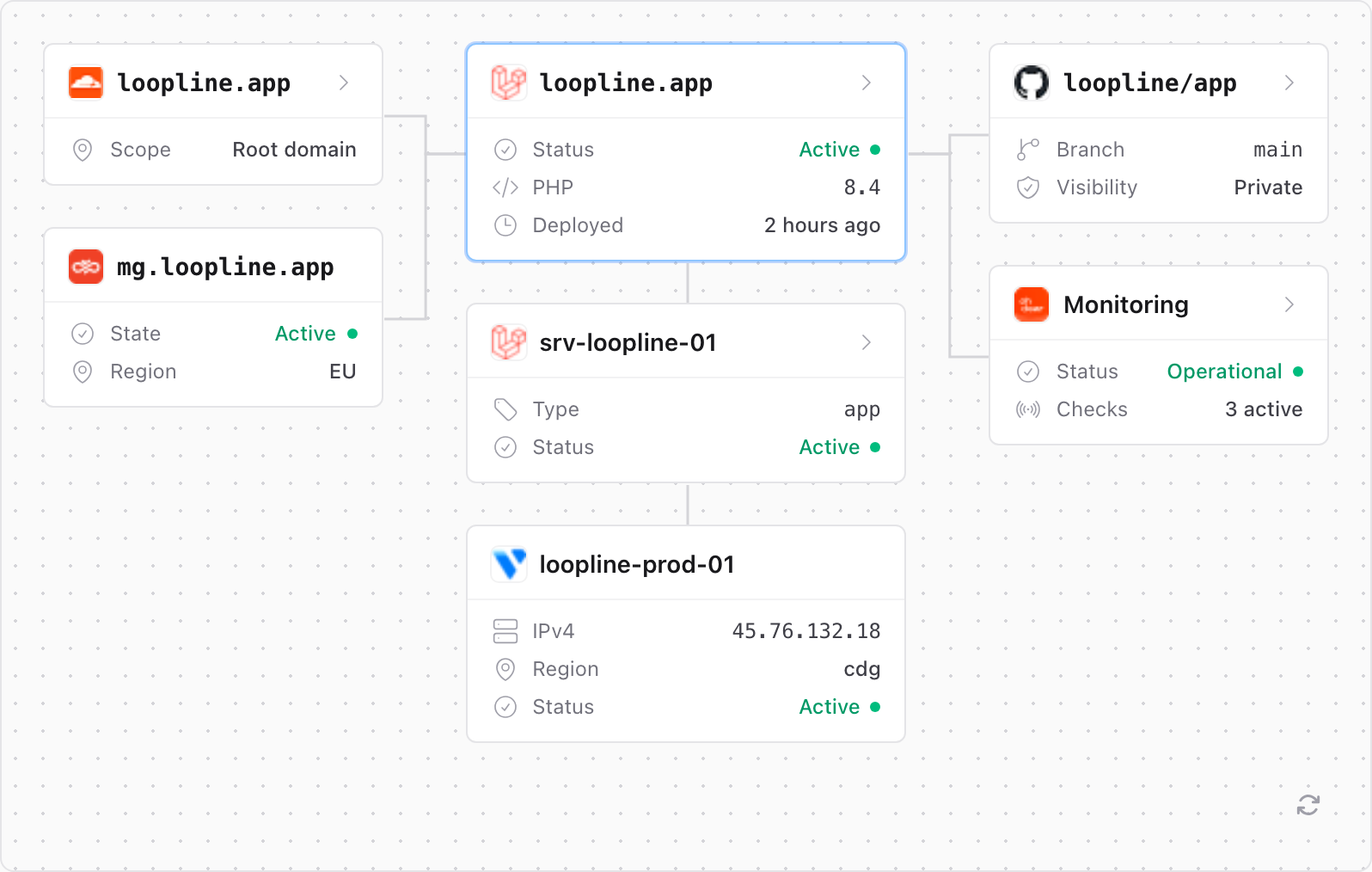Click the 'Type' row label
Viewport: 1372px width, 872px height.
pos(555,410)
